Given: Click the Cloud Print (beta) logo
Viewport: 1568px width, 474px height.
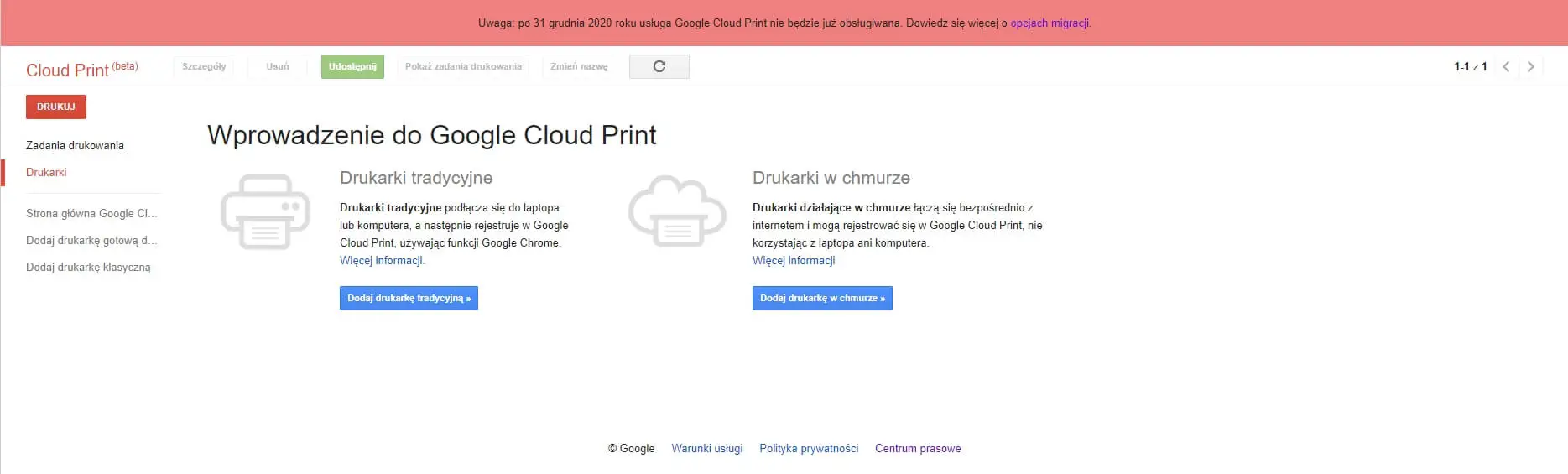Looking at the screenshot, I should click(x=81, y=70).
